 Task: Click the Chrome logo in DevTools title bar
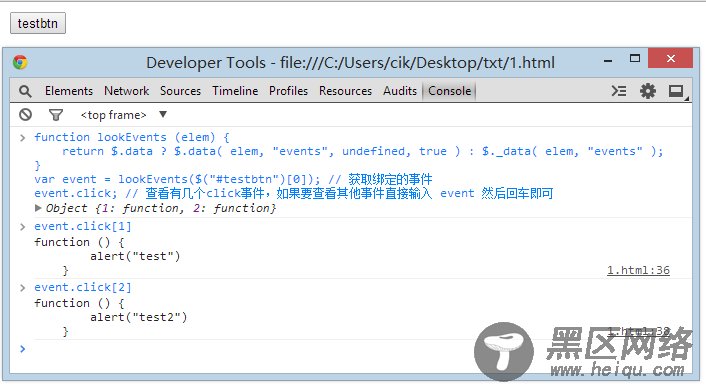tap(20, 62)
